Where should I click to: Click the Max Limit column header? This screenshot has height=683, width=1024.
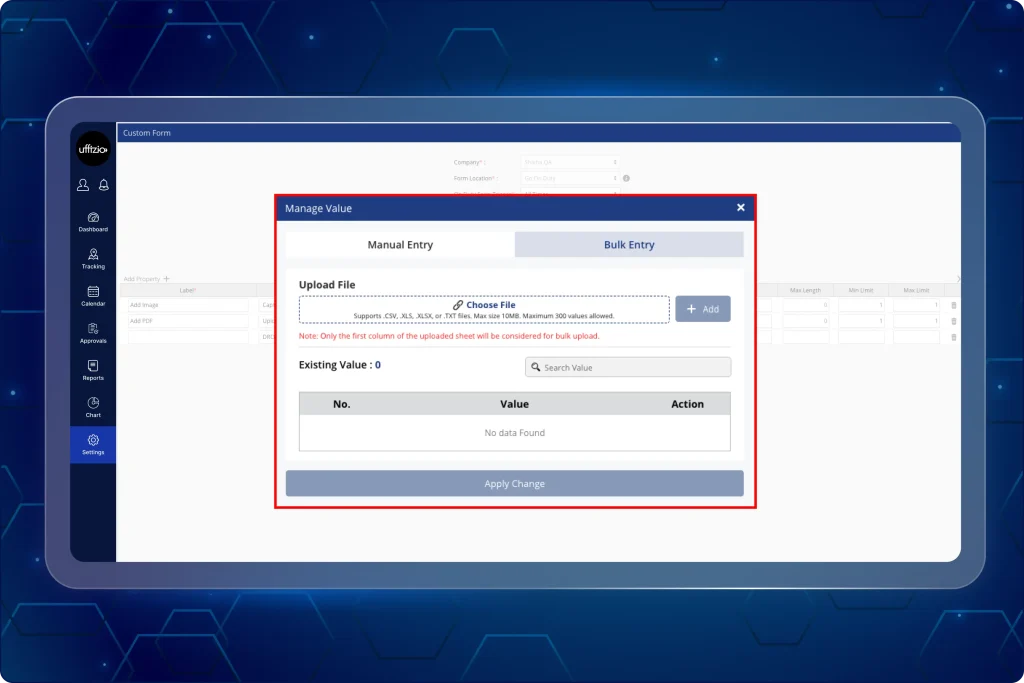(916, 291)
